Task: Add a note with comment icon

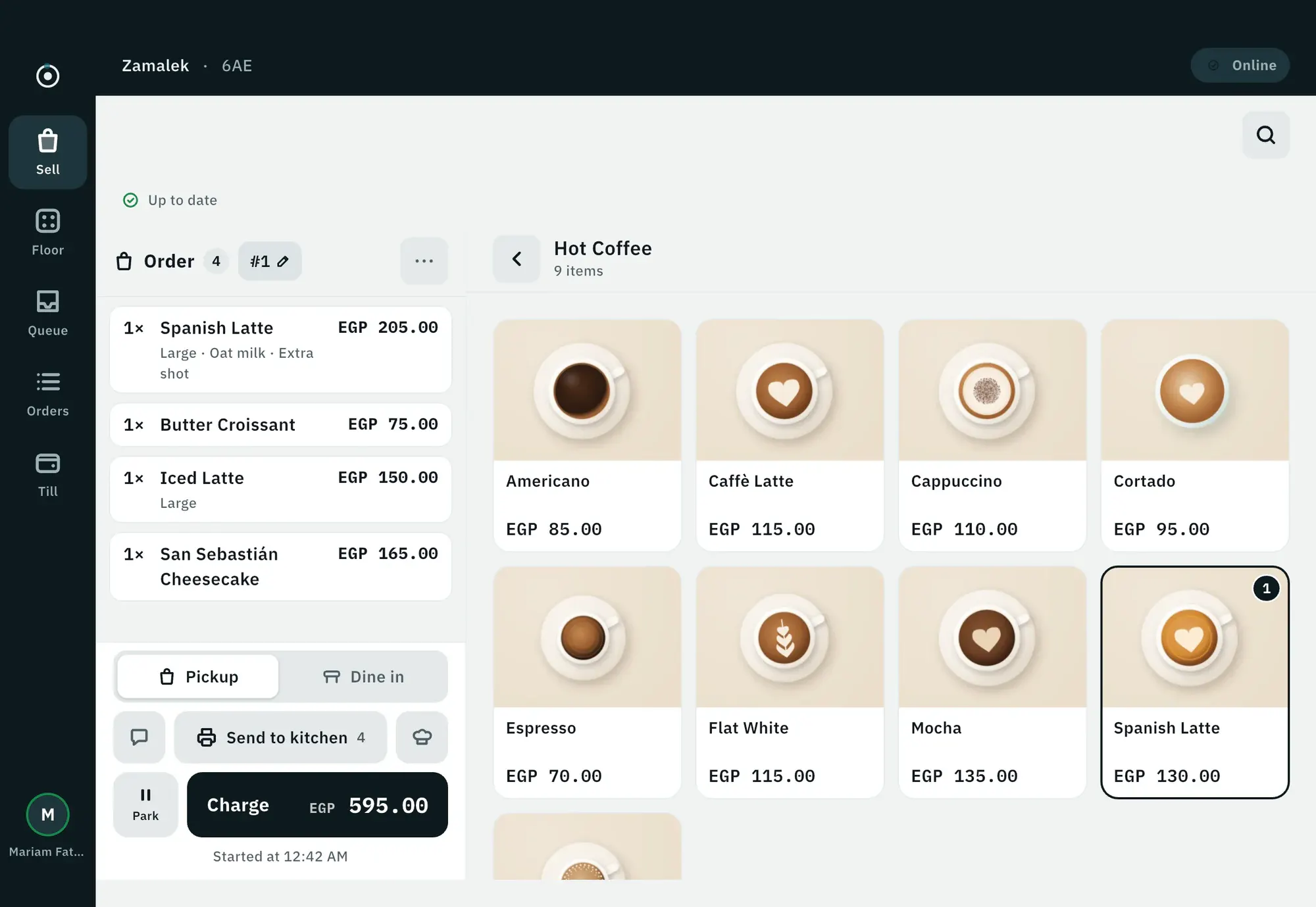Action: [139, 737]
